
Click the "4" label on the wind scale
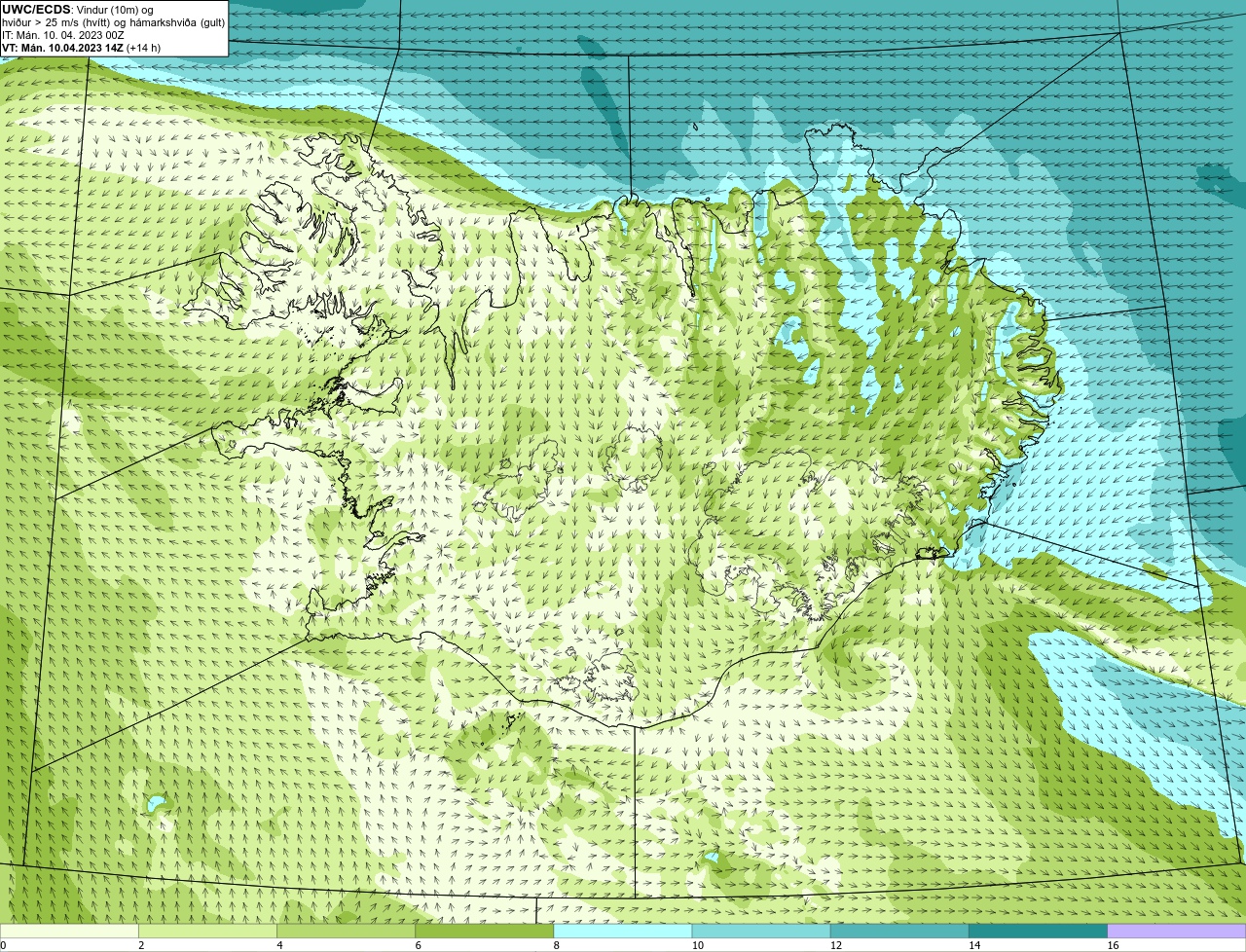tap(279, 945)
